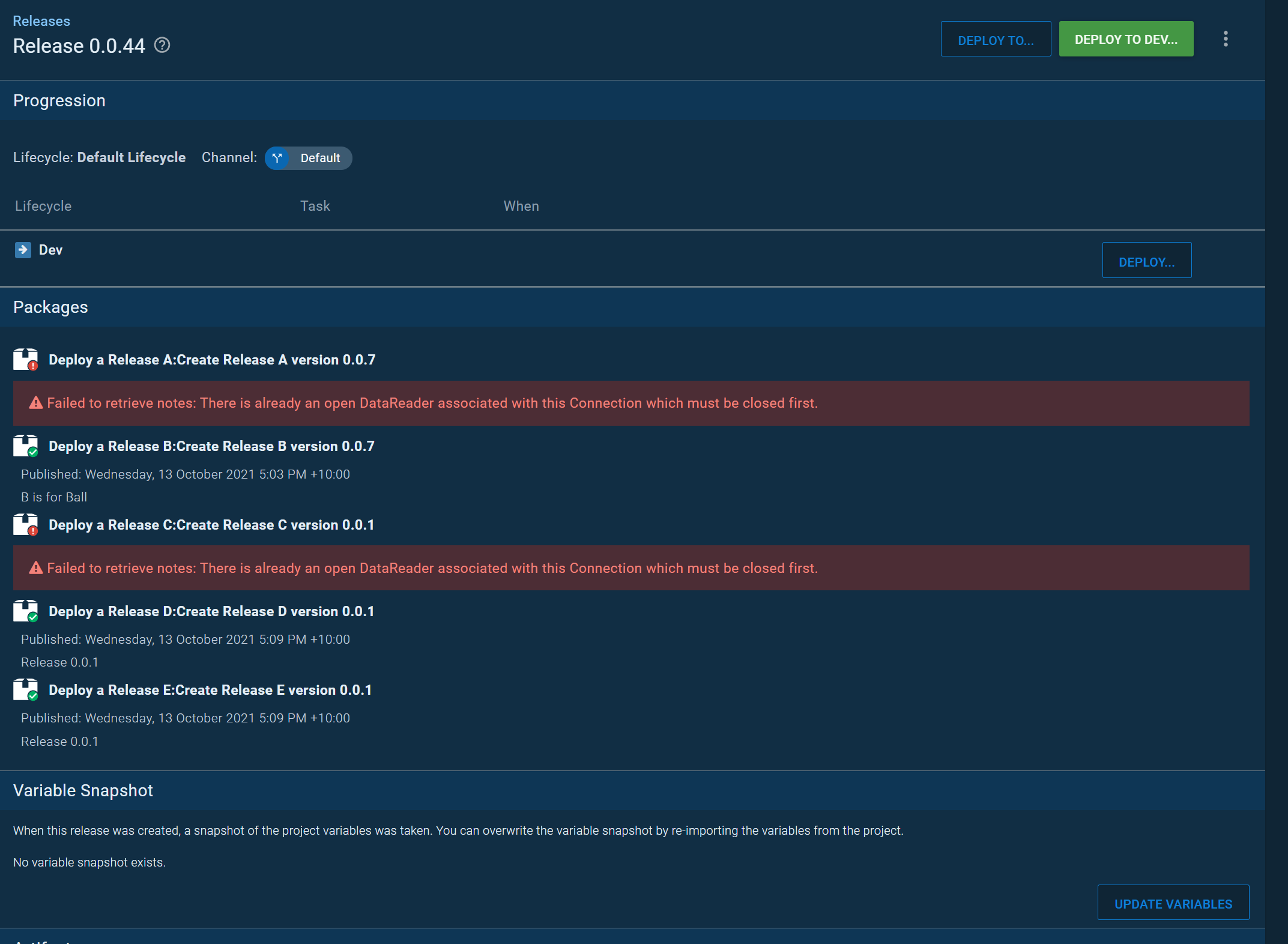Screen dimensions: 1288x944
Task: Click DEPLOY... for the Dev environment
Action: [x=1147, y=260]
